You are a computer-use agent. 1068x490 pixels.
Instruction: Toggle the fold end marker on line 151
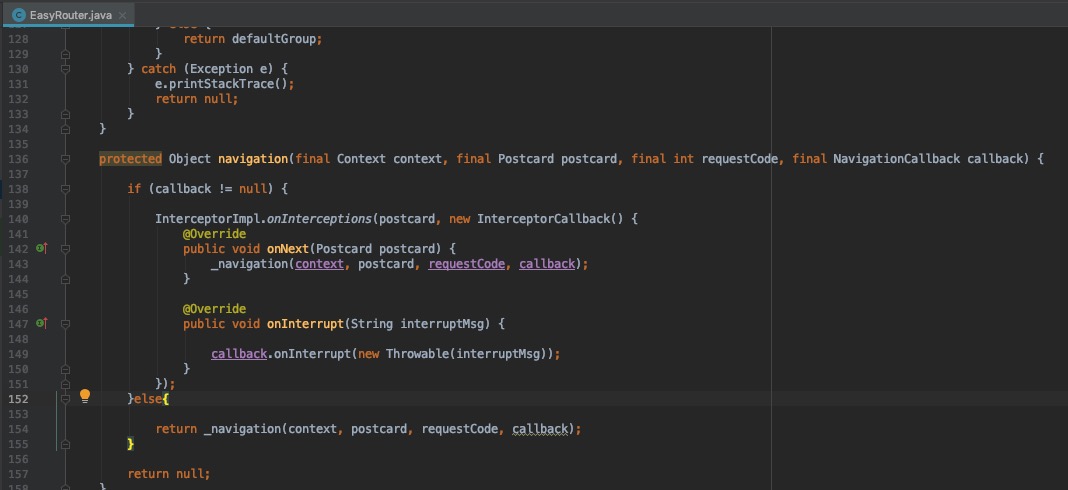[x=65, y=384]
